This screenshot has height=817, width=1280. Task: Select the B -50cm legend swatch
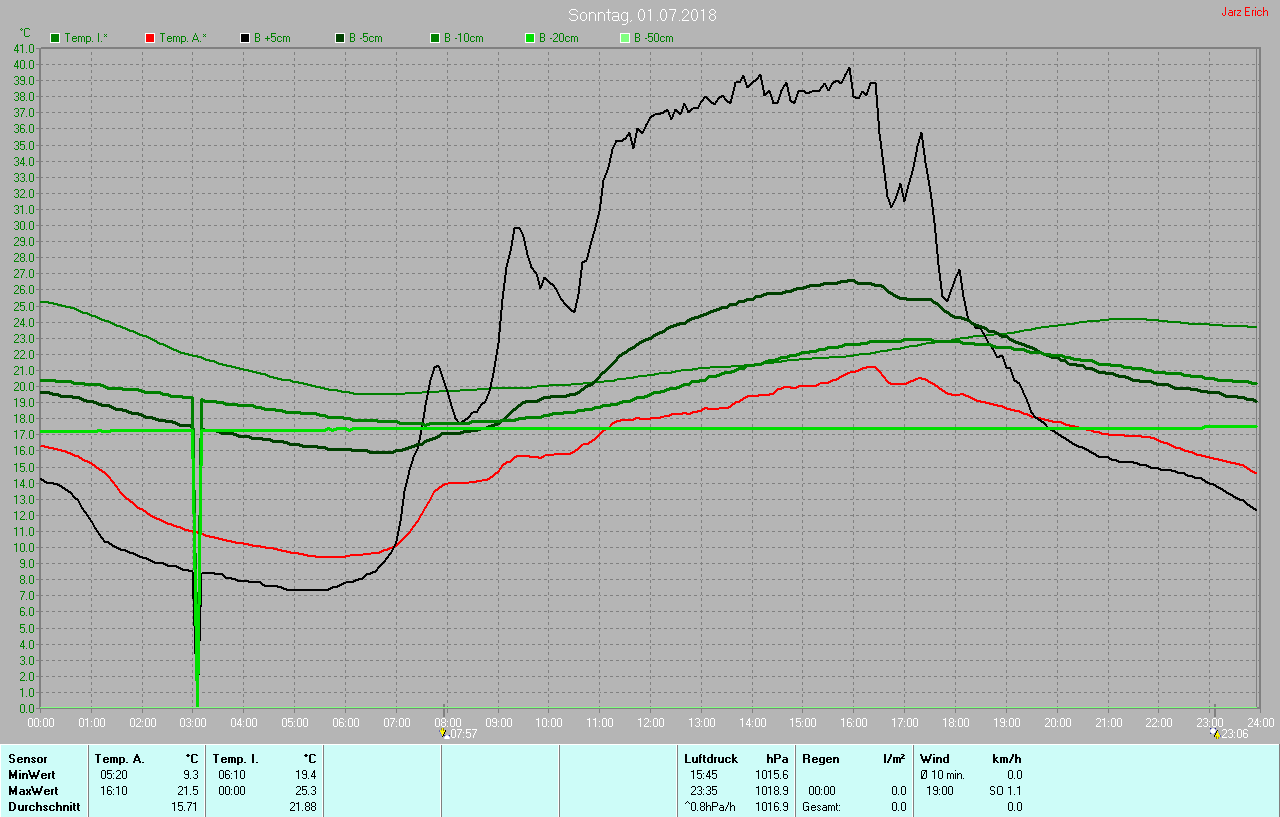pyautogui.click(x=625, y=38)
